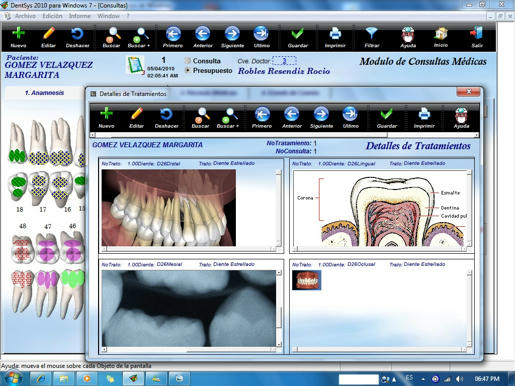Switch to the 1. Anamnesis tab
515x386 pixels.
44,93
